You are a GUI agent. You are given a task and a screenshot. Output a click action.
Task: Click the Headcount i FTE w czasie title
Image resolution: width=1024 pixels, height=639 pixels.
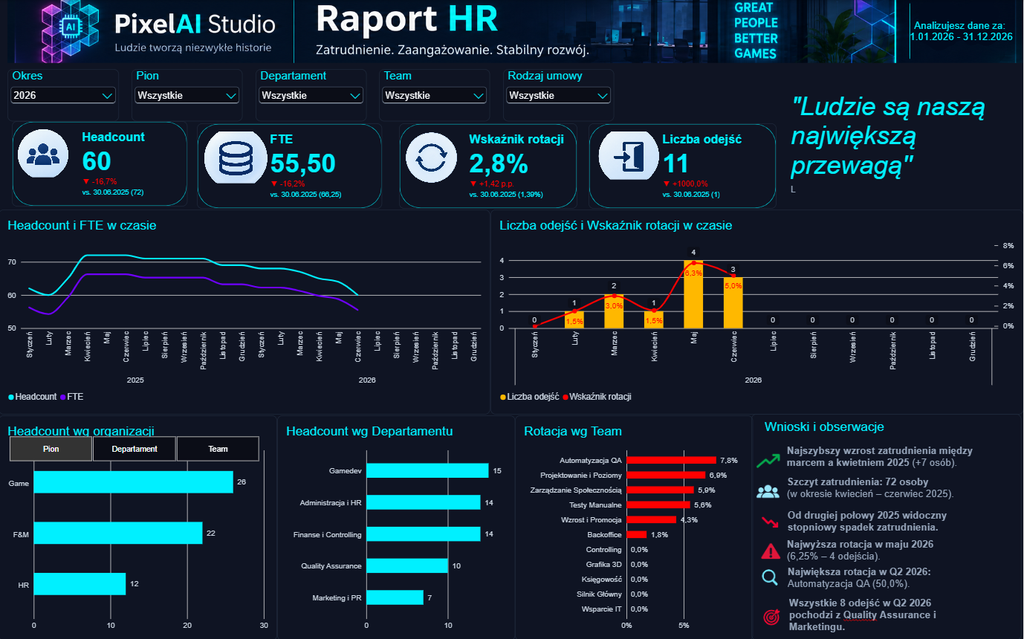[x=82, y=225]
